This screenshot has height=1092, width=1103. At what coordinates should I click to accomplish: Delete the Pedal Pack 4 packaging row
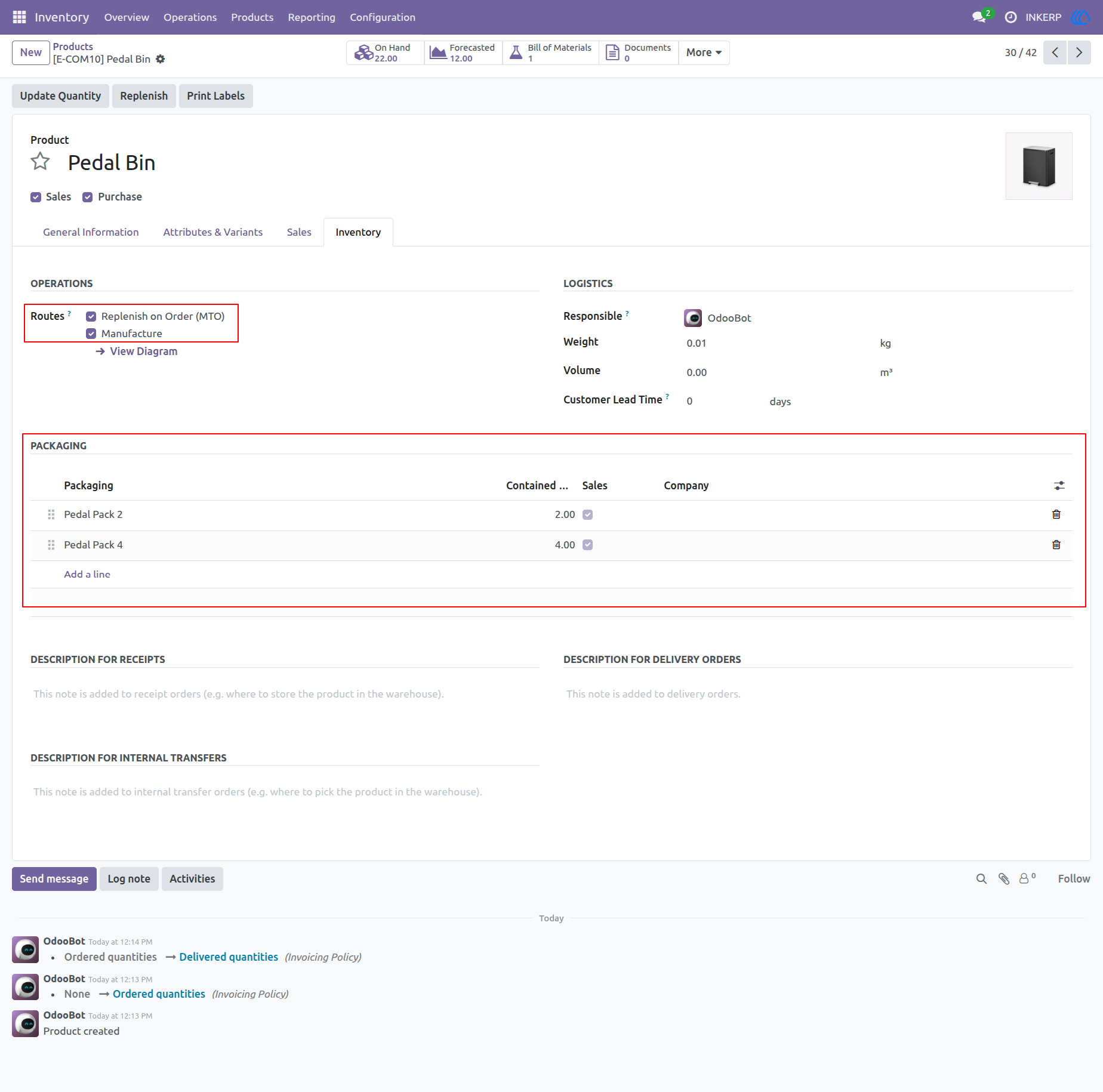(1056, 545)
